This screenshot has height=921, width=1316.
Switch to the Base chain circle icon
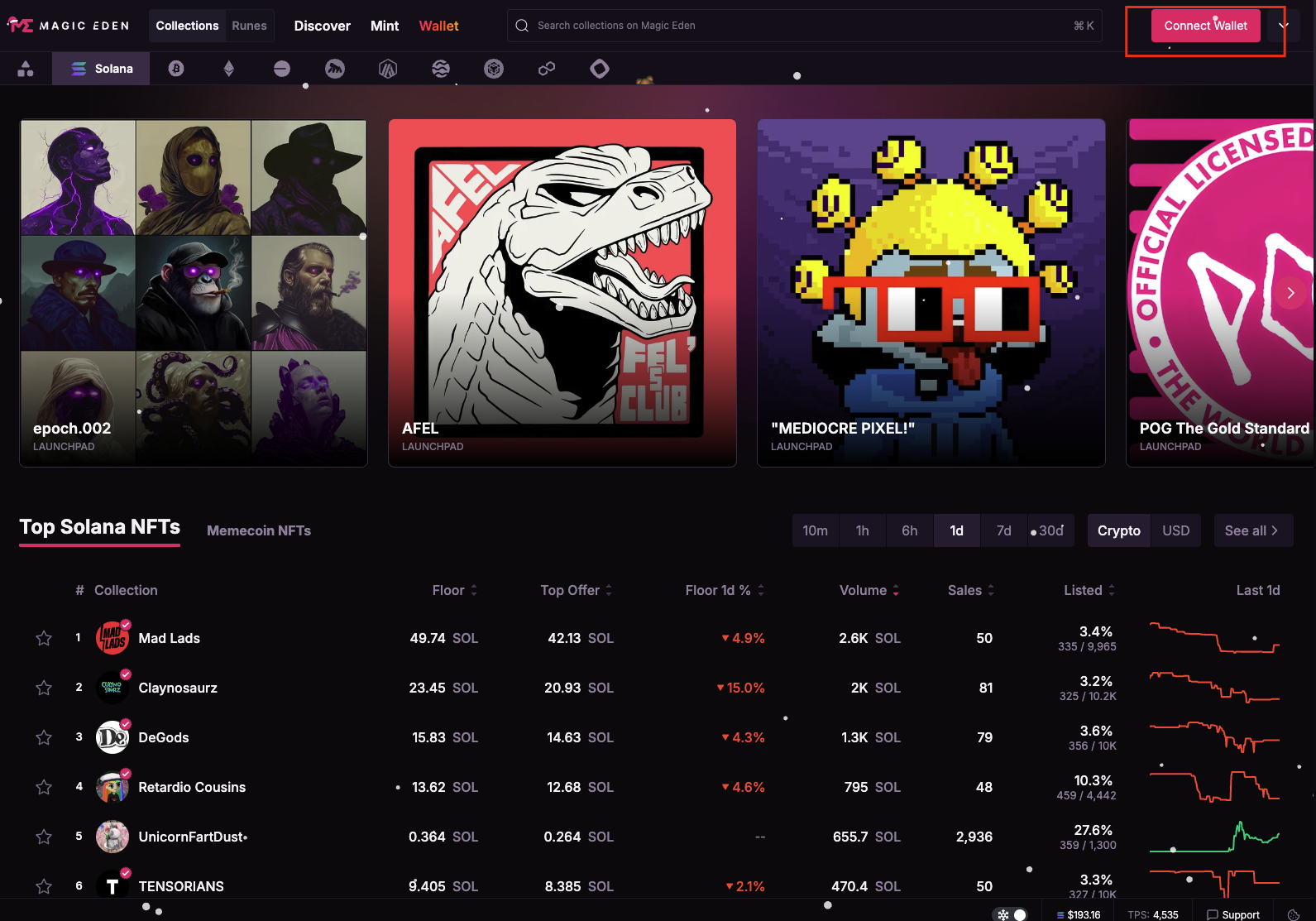[282, 69]
